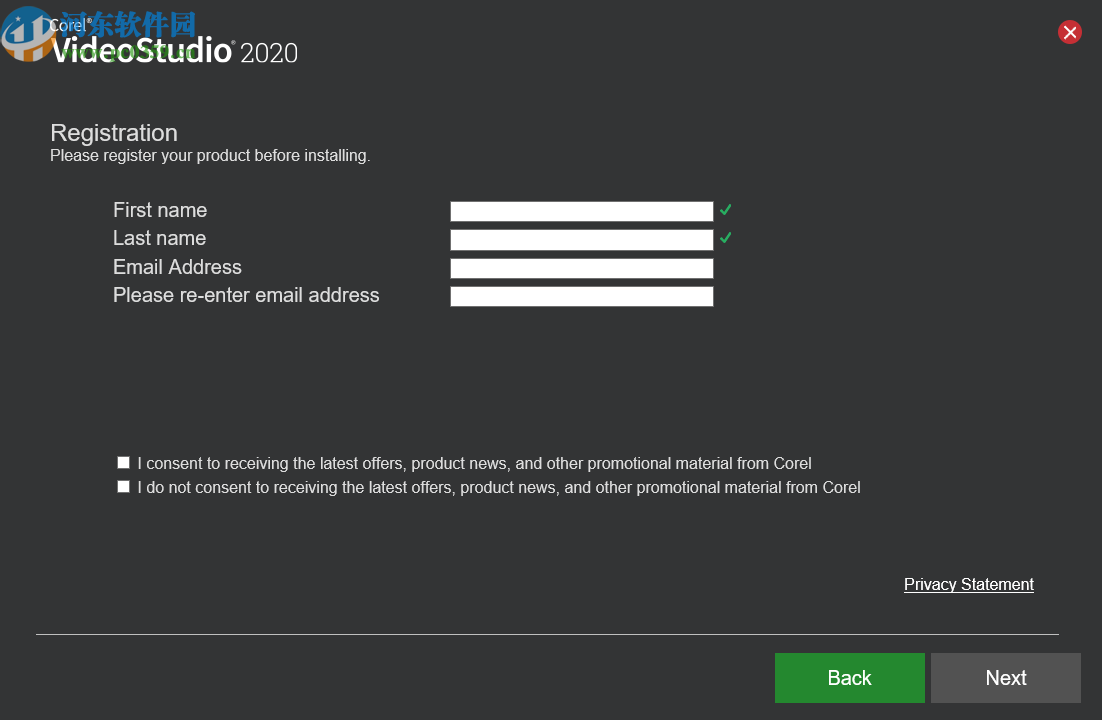
Task: Click the Email Address input field
Action: click(x=581, y=268)
